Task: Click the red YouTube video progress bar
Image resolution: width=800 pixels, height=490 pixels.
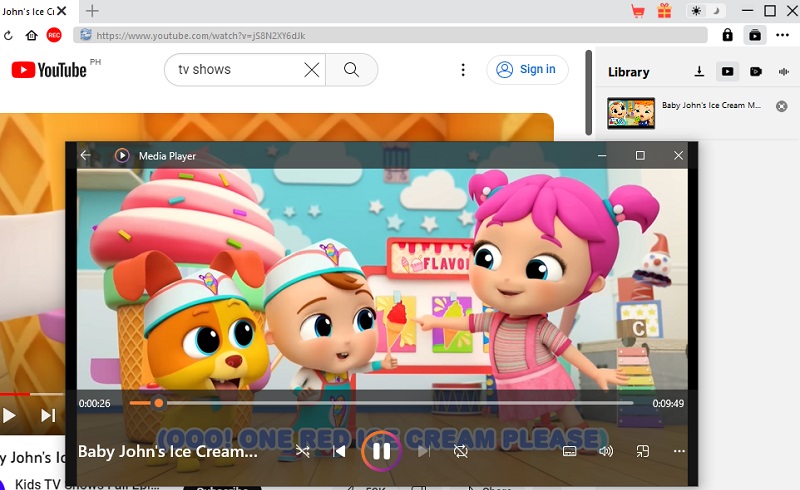Action: pyautogui.click(x=15, y=394)
